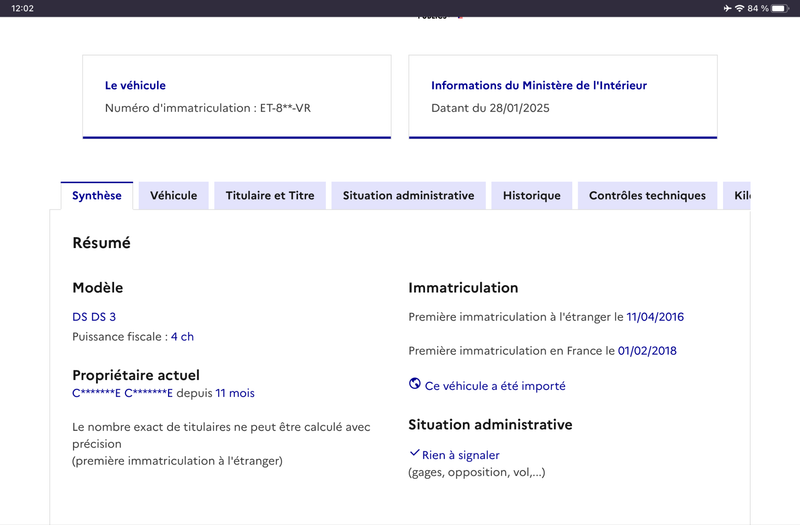Image resolution: width=800 pixels, height=525 pixels.
Task: Click the 'Le véhicule' card title
Action: click(x=135, y=85)
